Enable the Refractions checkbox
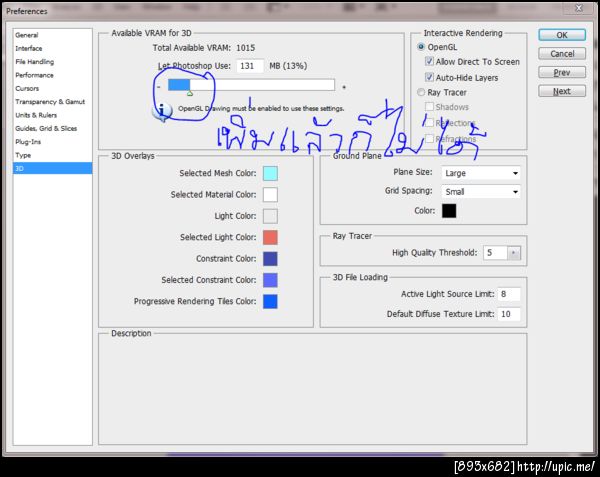The width and height of the screenshot is (600, 477). (x=429, y=138)
